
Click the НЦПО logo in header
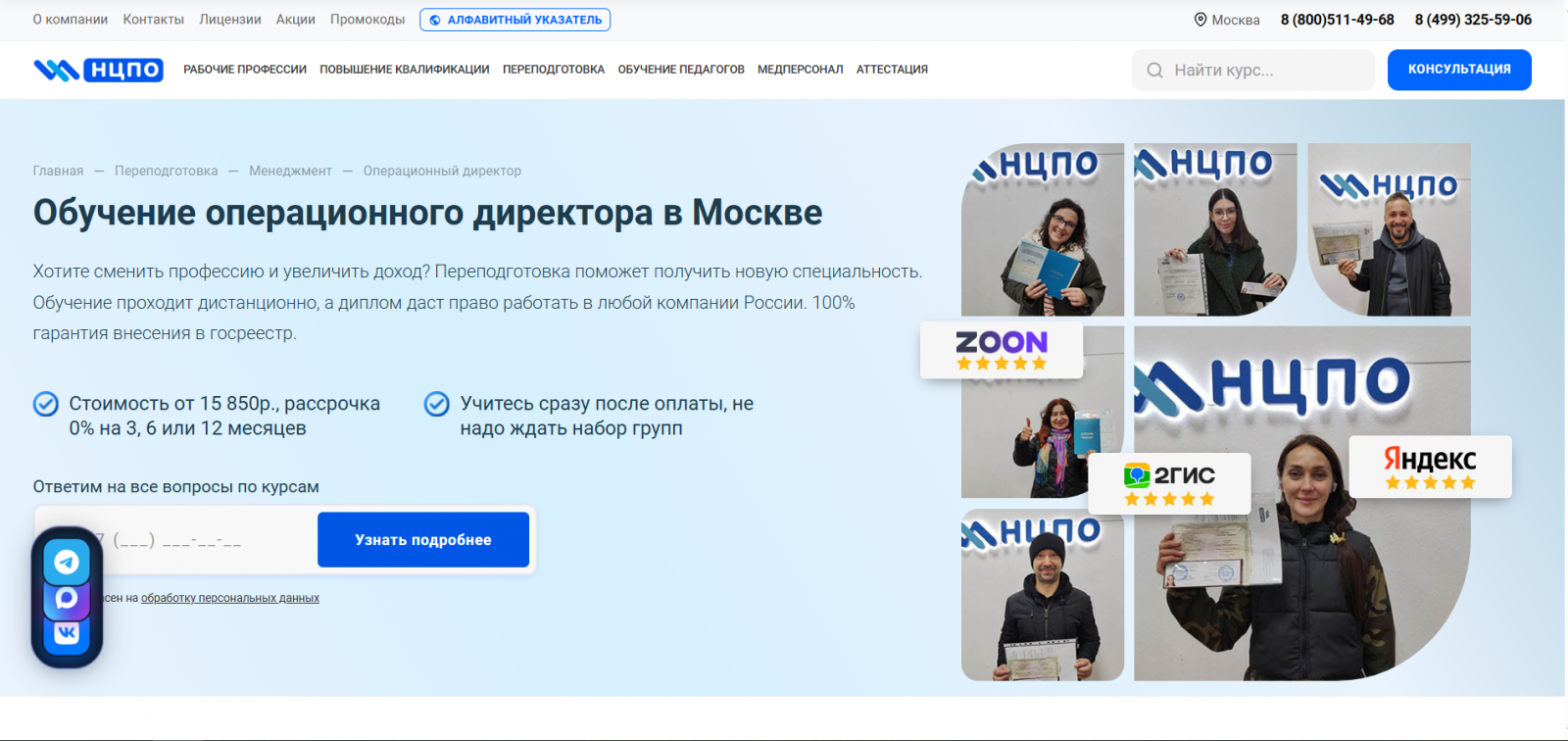(98, 70)
